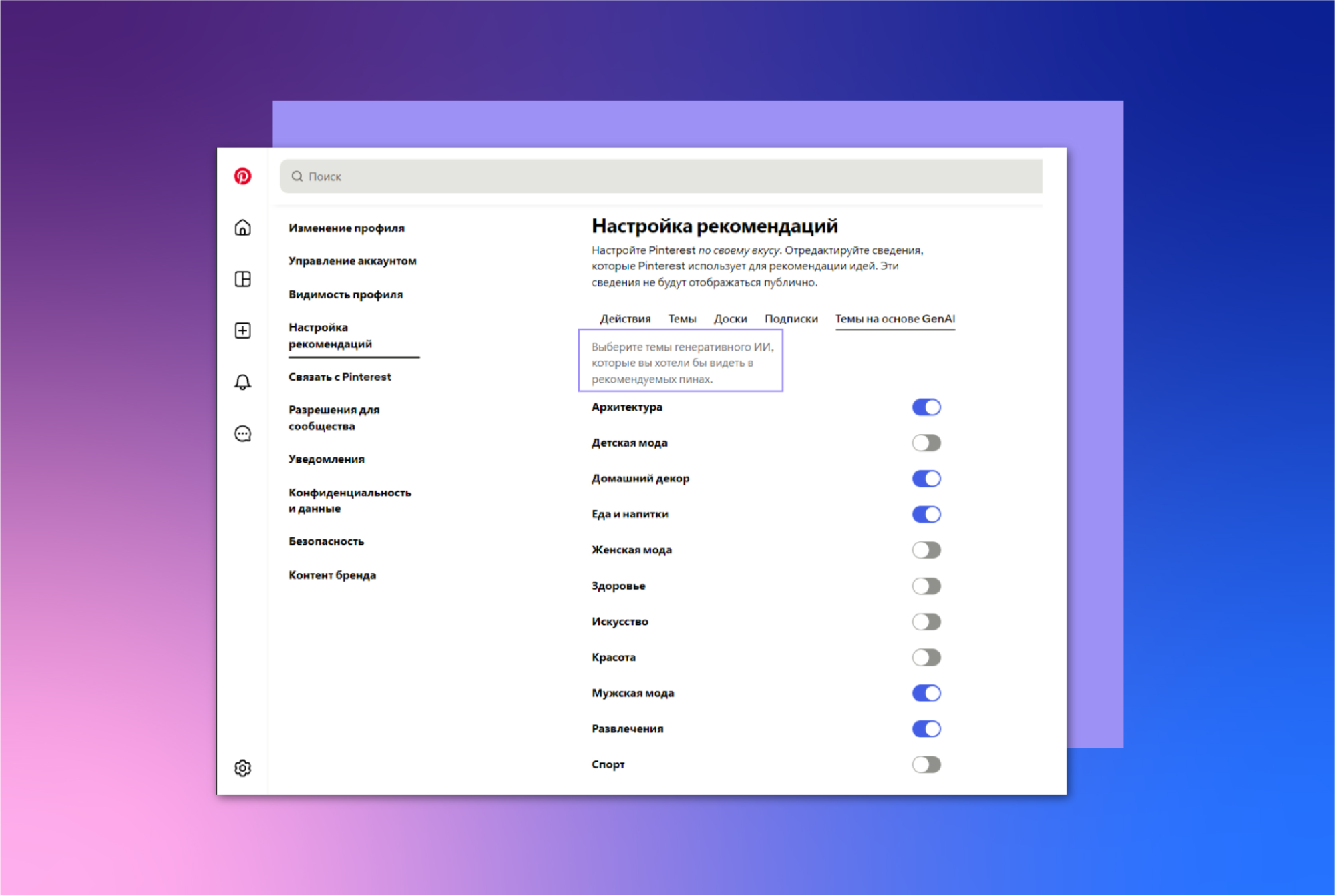Switch to the Доски tab
The width and height of the screenshot is (1335, 896).
tap(730, 319)
